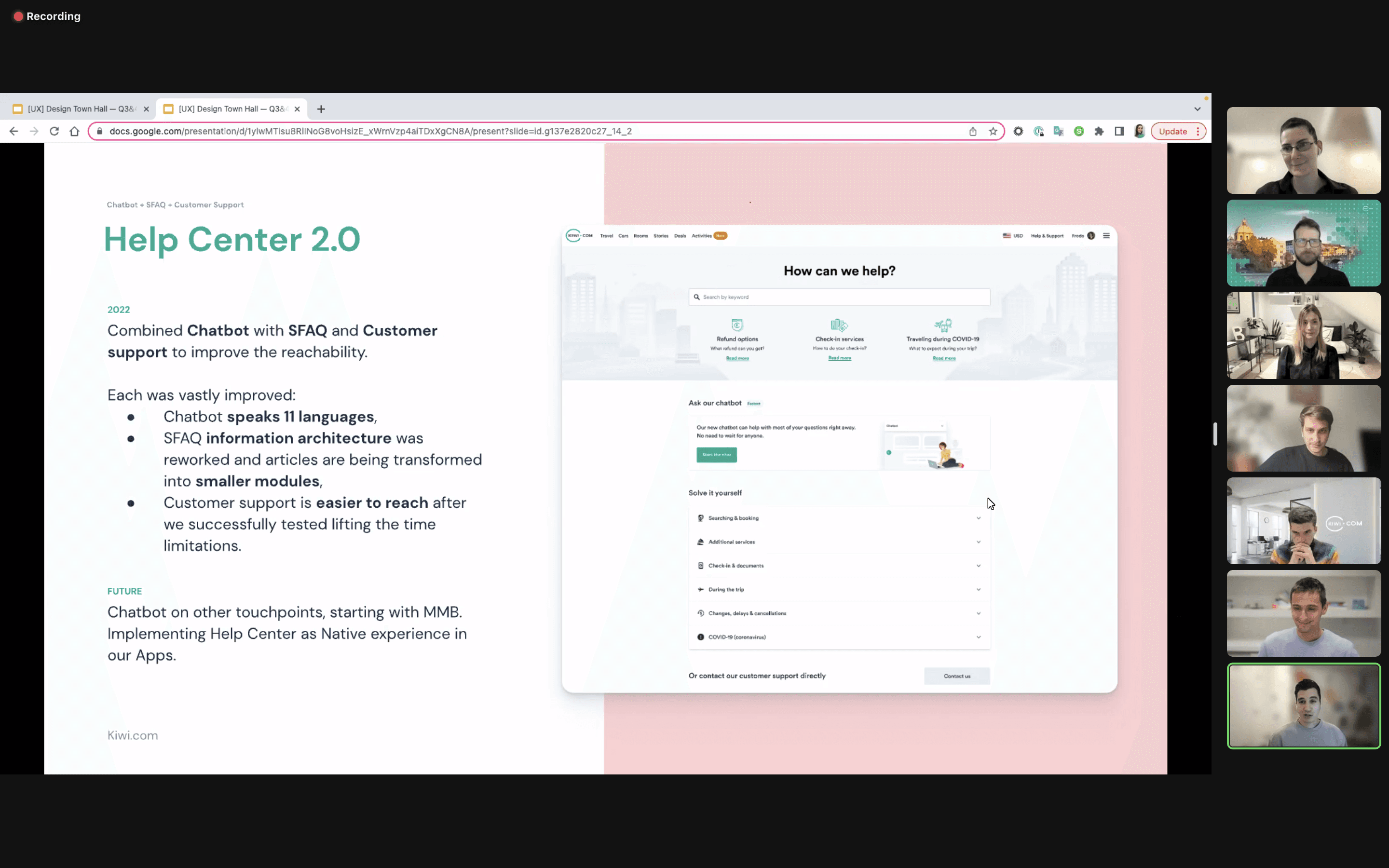1389x868 pixels.
Task: Click the Search by keyword field
Action: point(839,297)
